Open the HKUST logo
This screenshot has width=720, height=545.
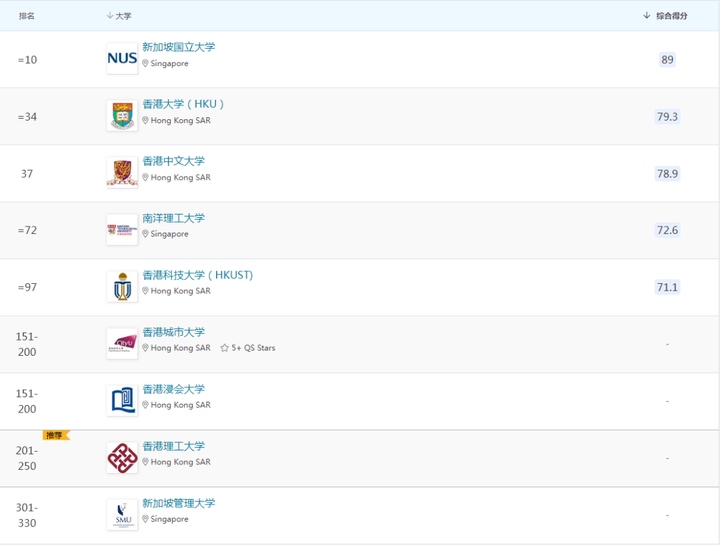pos(122,287)
